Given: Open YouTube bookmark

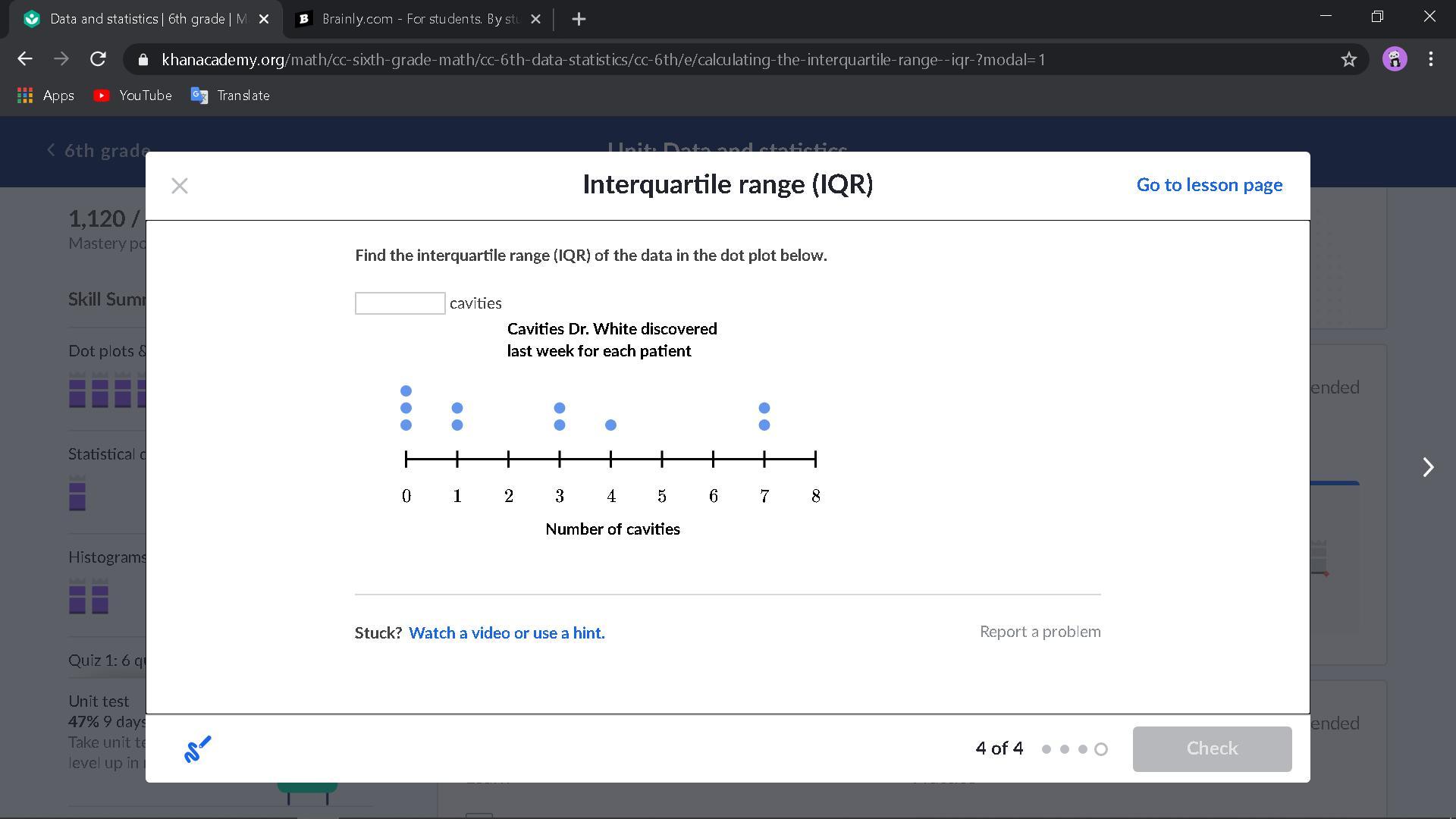Looking at the screenshot, I should pyautogui.click(x=133, y=96).
